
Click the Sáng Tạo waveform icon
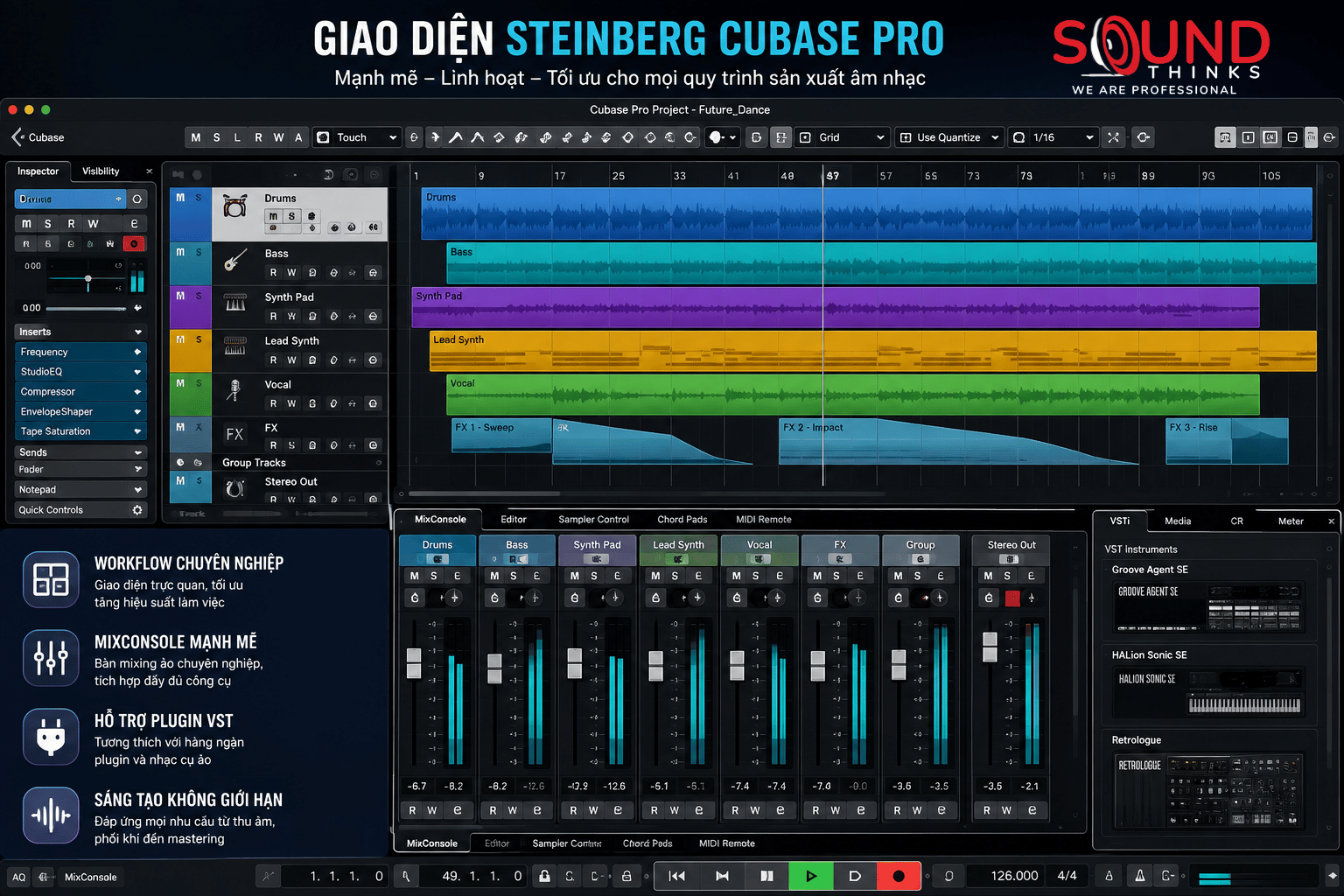[51, 815]
